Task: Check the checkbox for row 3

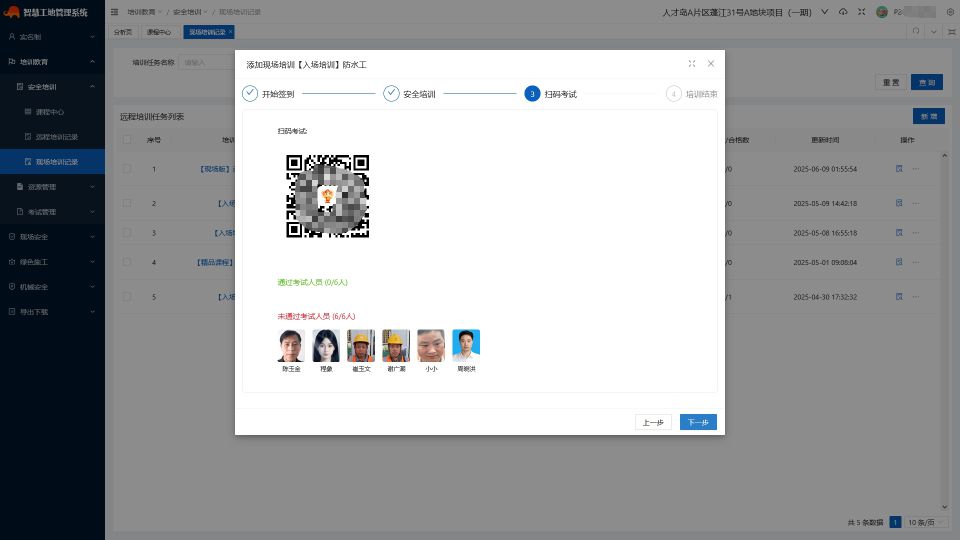Action: [x=127, y=233]
